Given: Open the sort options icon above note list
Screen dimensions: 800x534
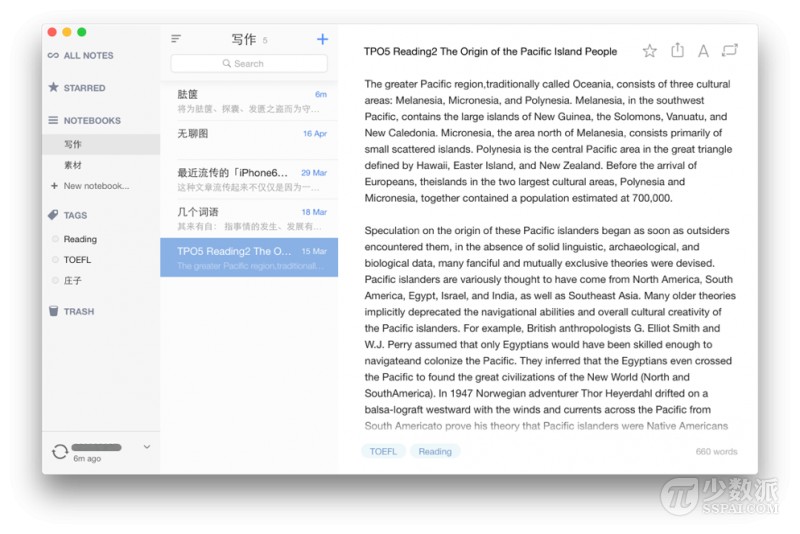Looking at the screenshot, I should (176, 39).
